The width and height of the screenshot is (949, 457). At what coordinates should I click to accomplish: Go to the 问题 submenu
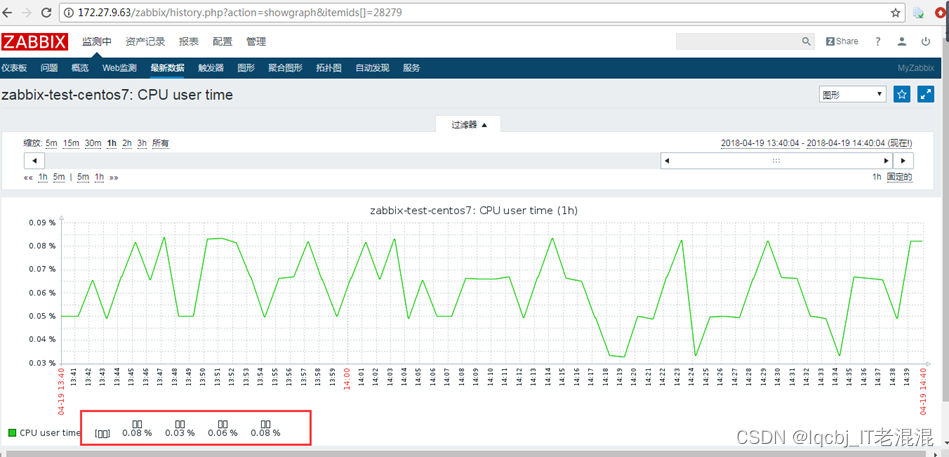click(x=49, y=68)
